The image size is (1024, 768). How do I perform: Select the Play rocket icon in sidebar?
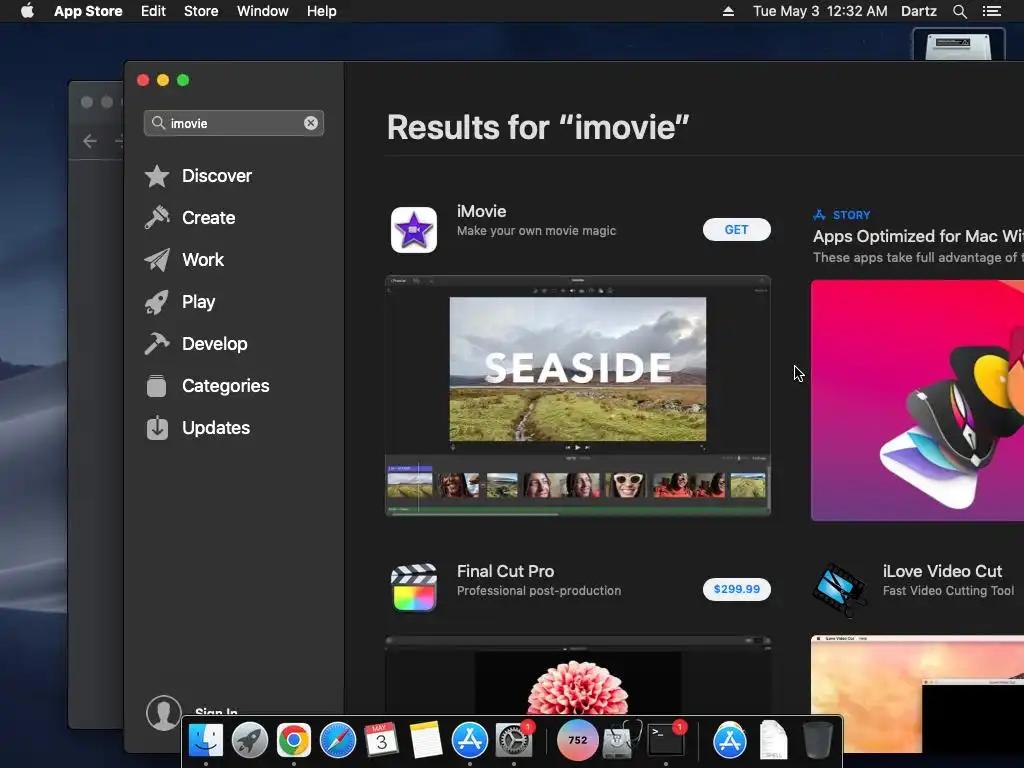157,302
